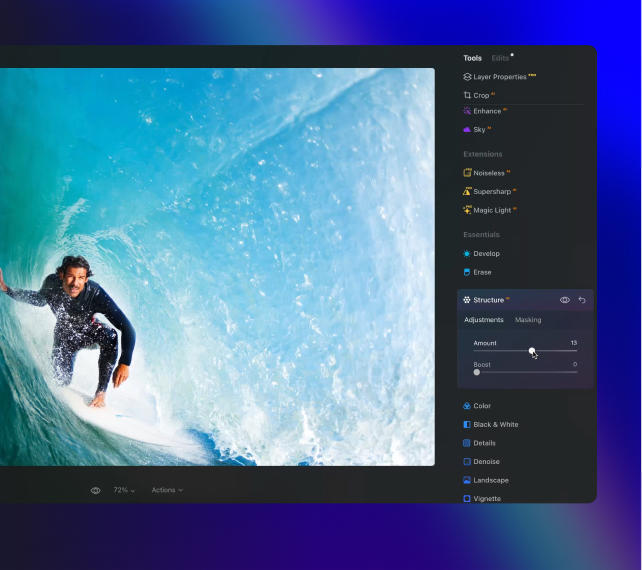This screenshot has height=570, width=642.
Task: Click the Structure panel title
Action: pos(488,300)
